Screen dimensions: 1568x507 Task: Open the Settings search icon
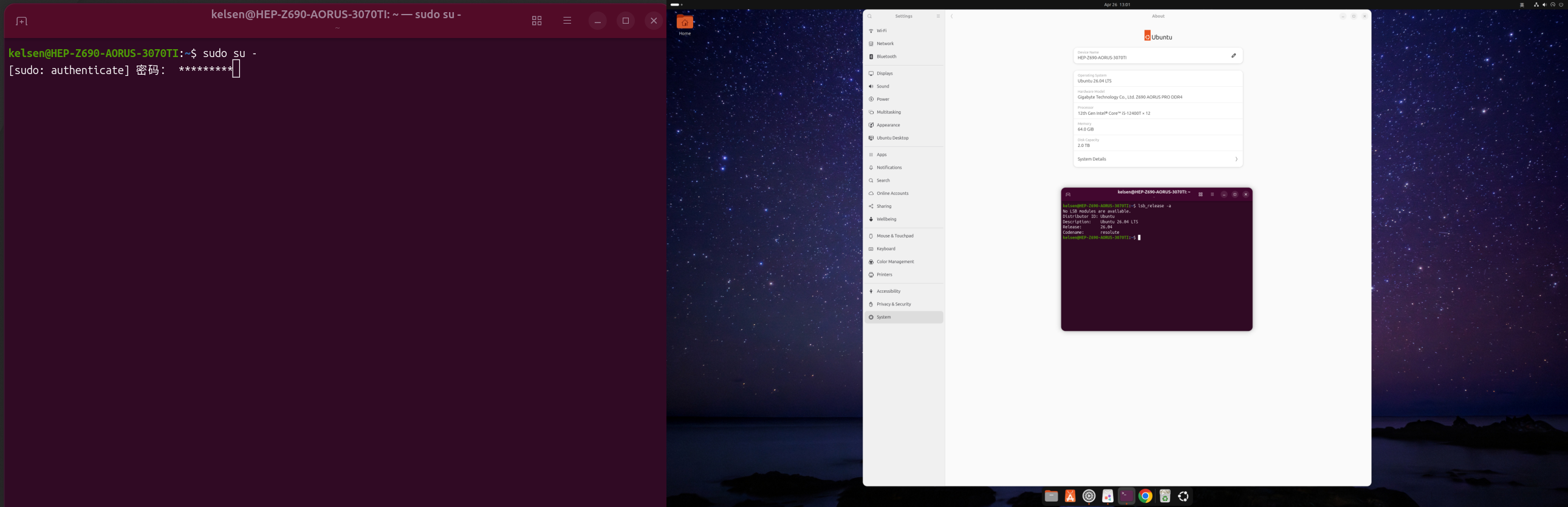coord(870,16)
